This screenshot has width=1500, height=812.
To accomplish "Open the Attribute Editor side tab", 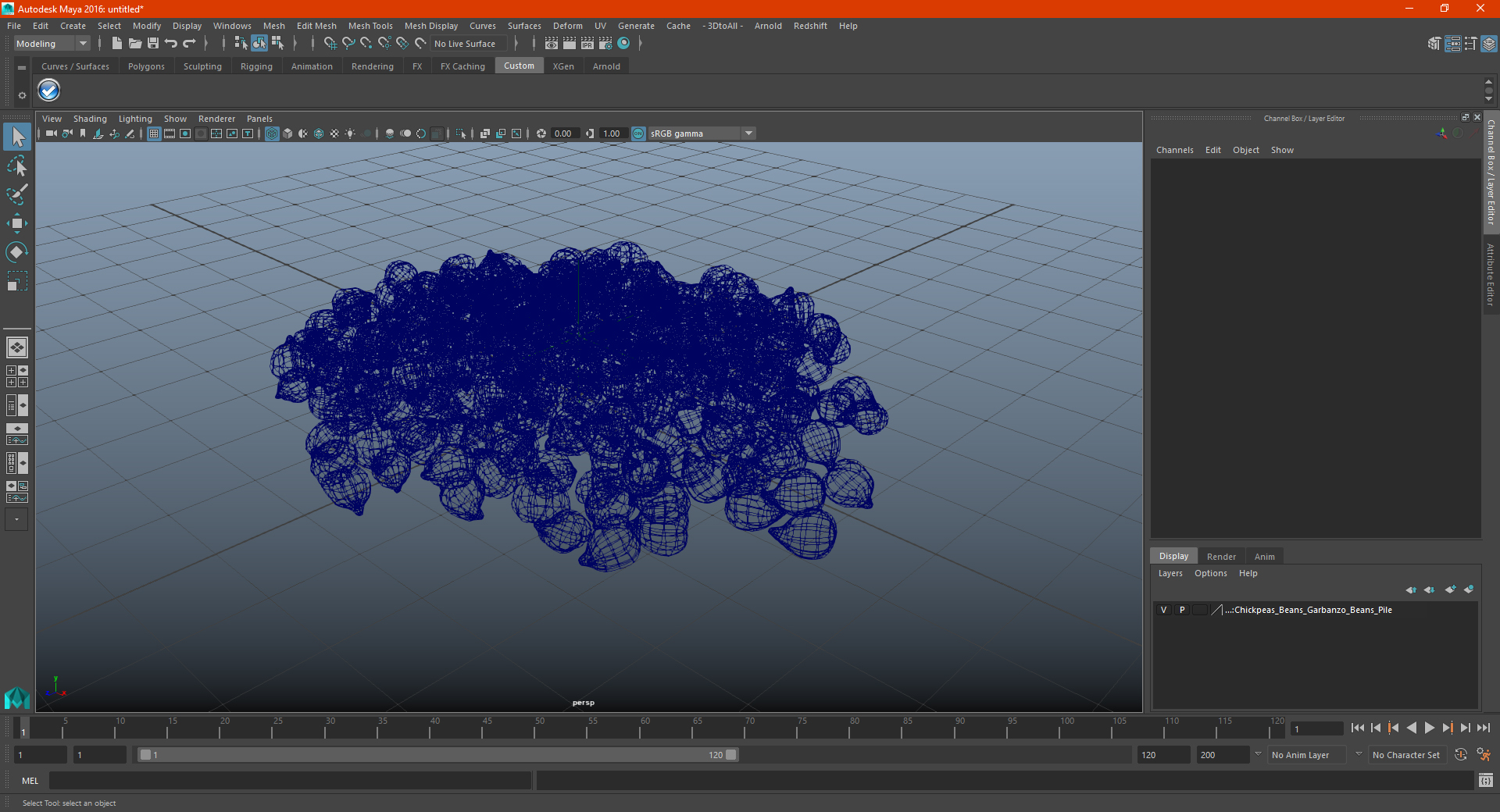I will tap(1491, 273).
